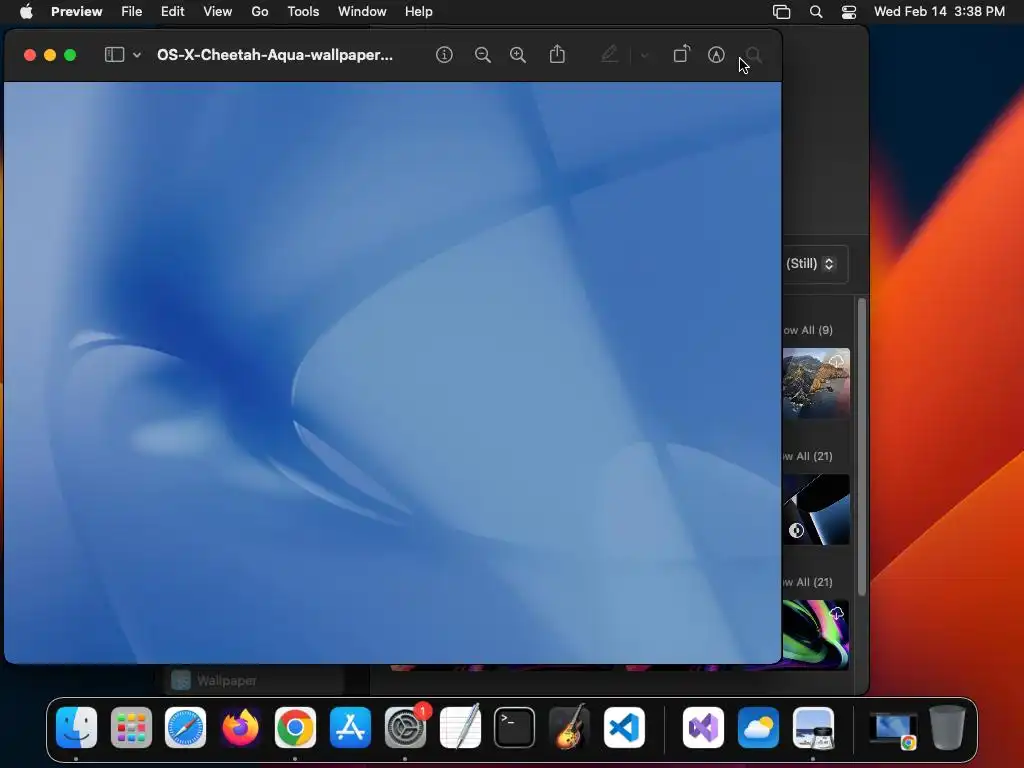Show the Markup toolbar
This screenshot has height=768, width=1024.
(x=716, y=55)
